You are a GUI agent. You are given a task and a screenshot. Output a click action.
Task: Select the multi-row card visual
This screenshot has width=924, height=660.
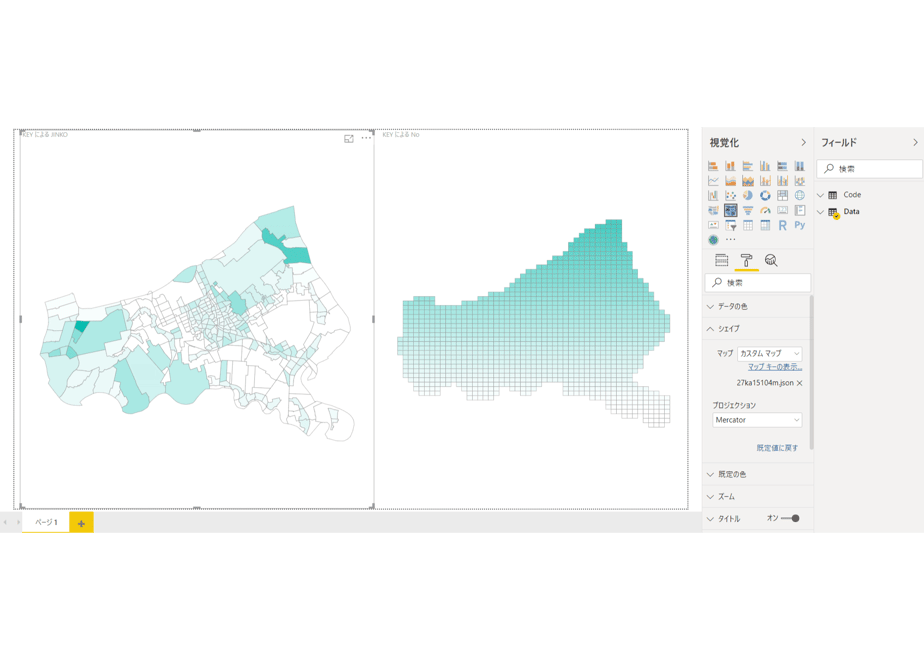coord(800,210)
